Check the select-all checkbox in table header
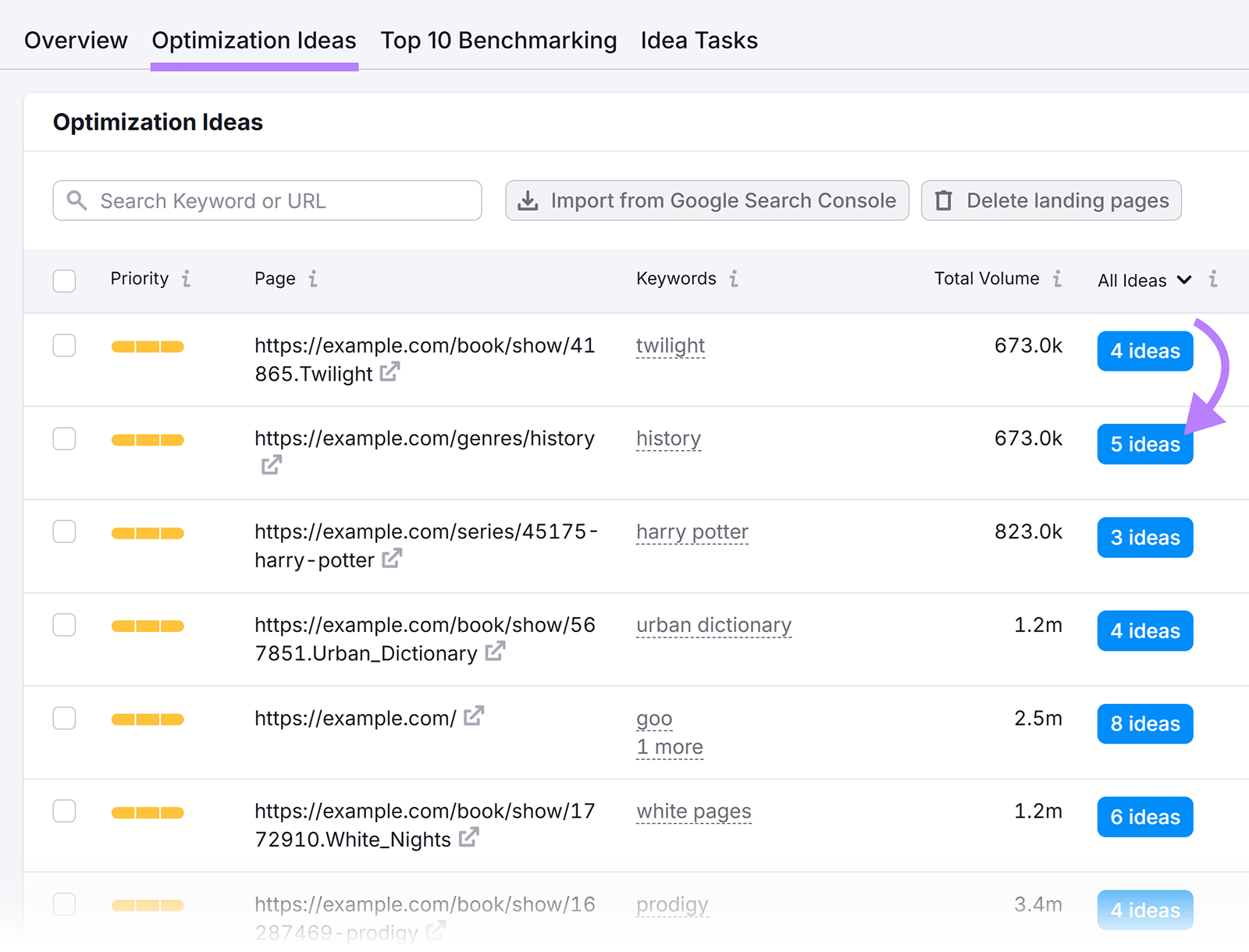 64,281
